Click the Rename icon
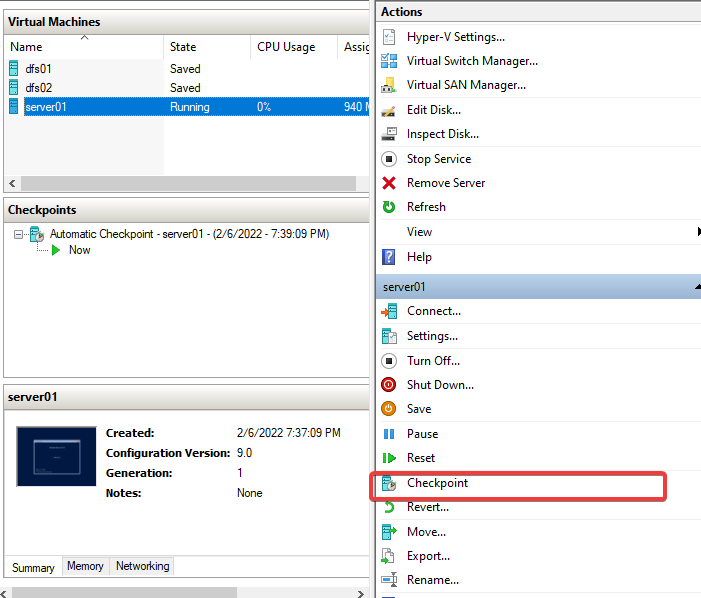 point(389,580)
